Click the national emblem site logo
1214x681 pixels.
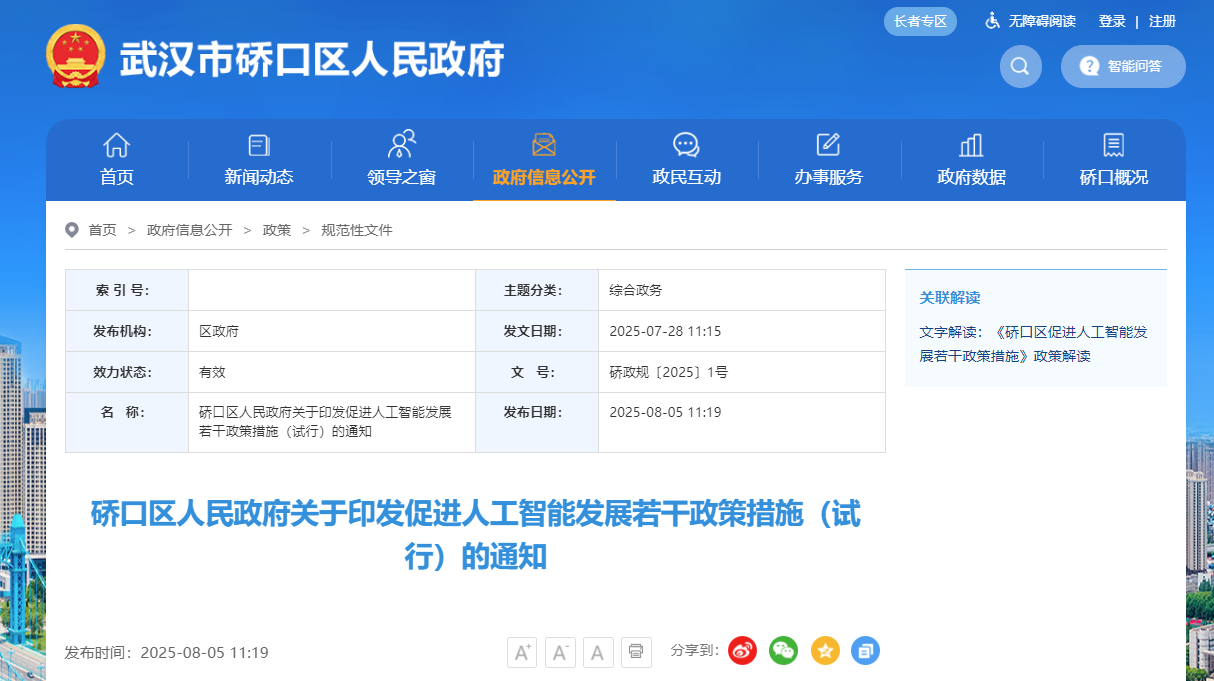tap(75, 57)
